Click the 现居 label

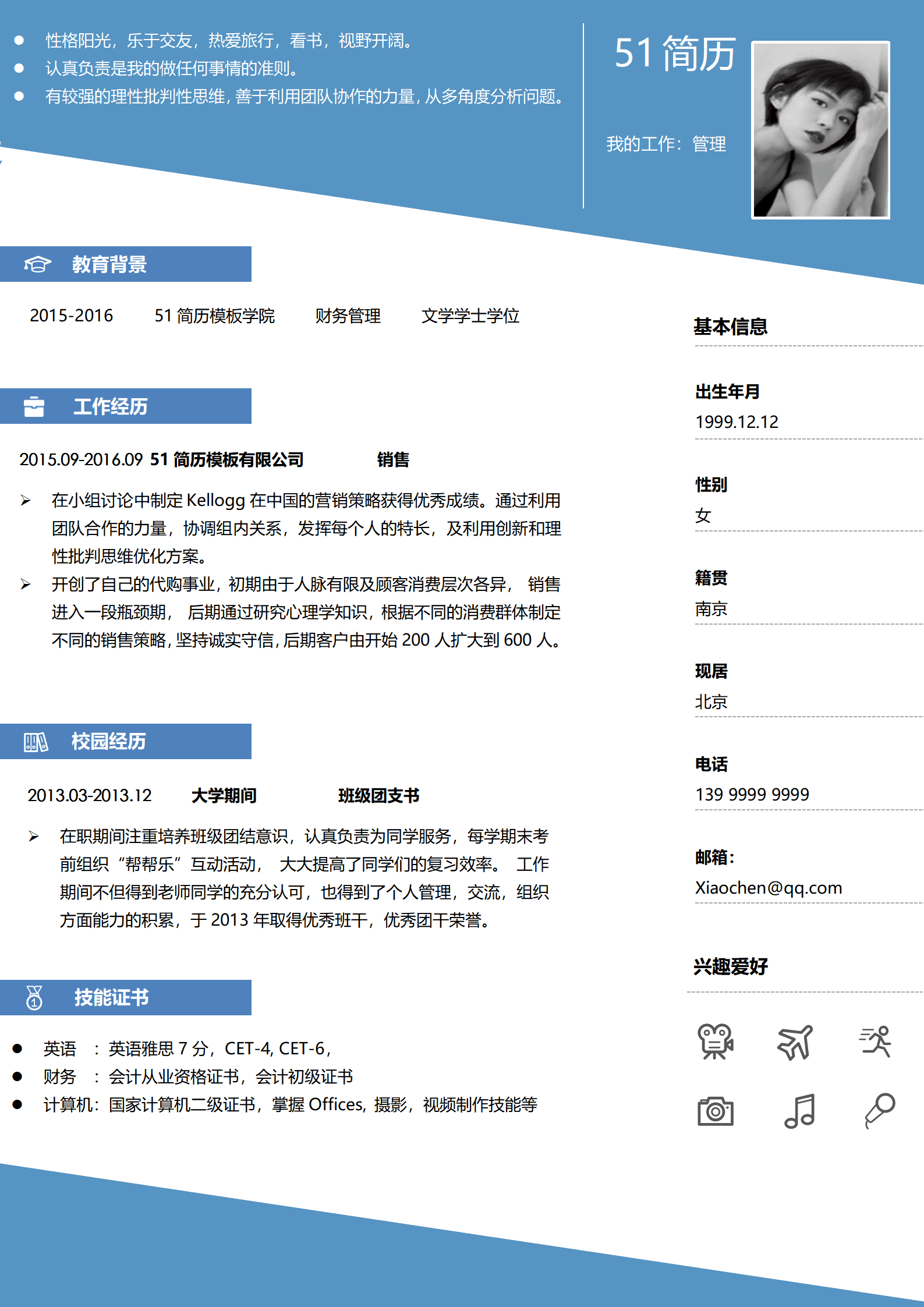[711, 671]
